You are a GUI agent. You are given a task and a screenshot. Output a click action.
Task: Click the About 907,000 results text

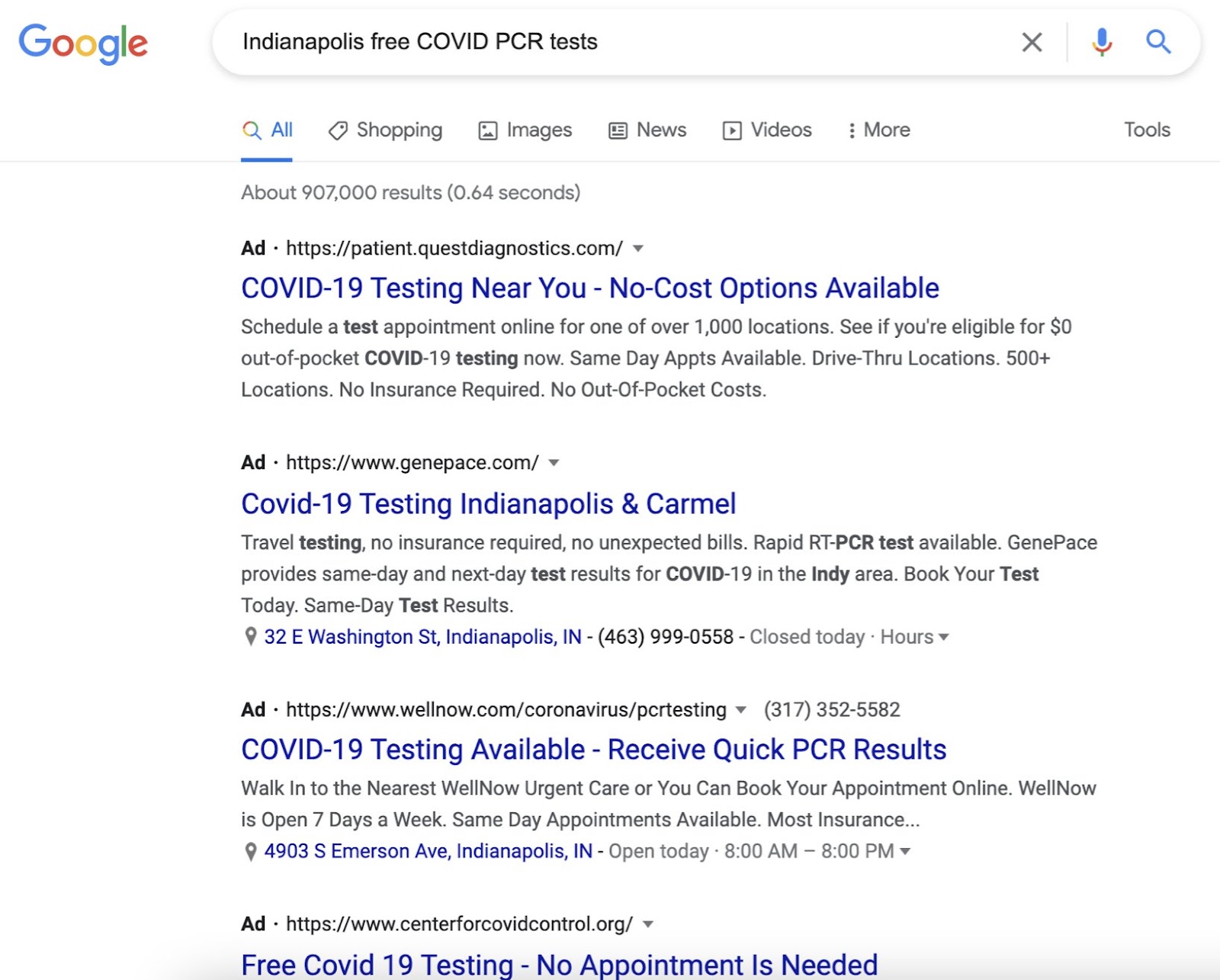coord(411,193)
